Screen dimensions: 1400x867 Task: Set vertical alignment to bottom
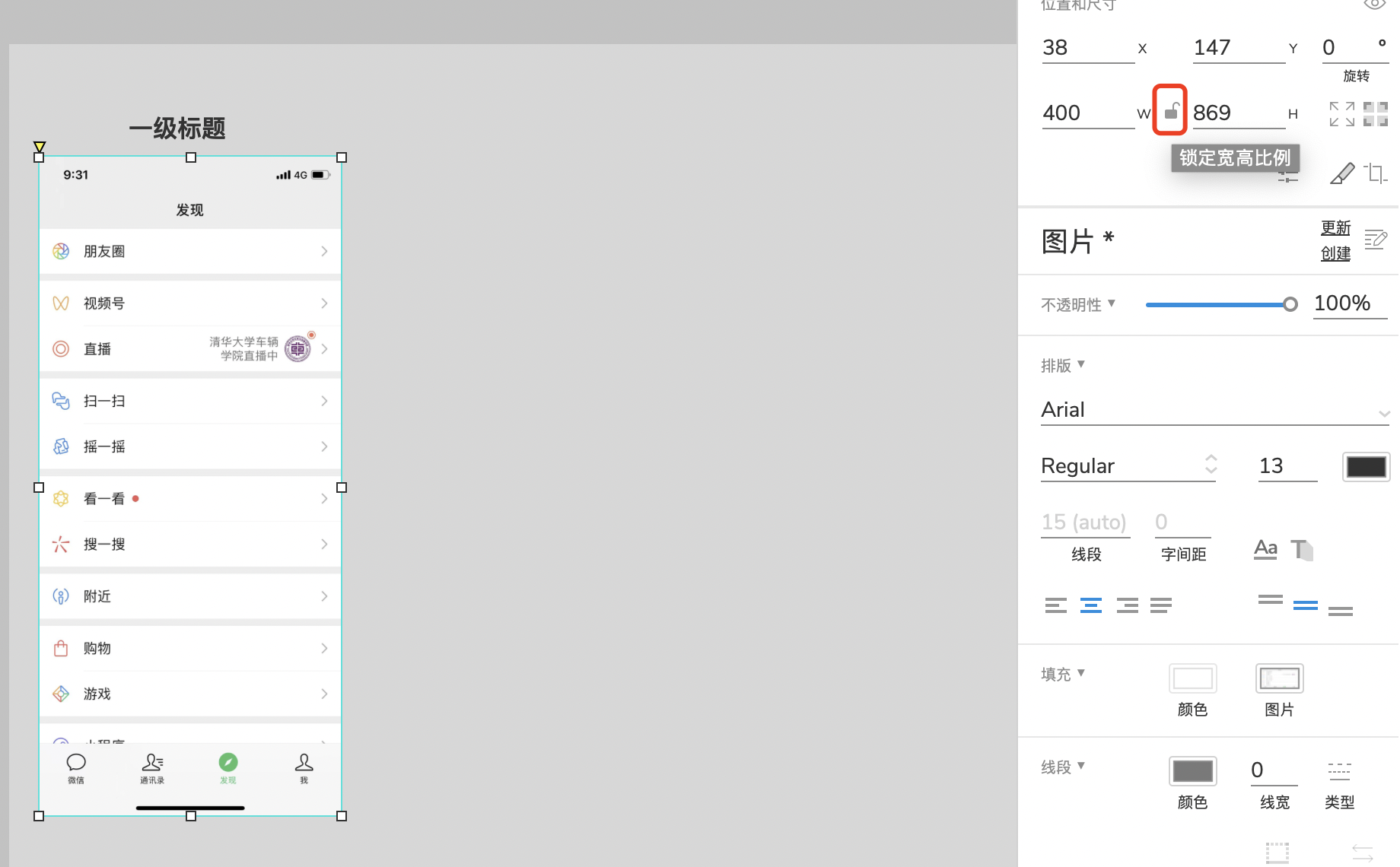tap(1341, 611)
